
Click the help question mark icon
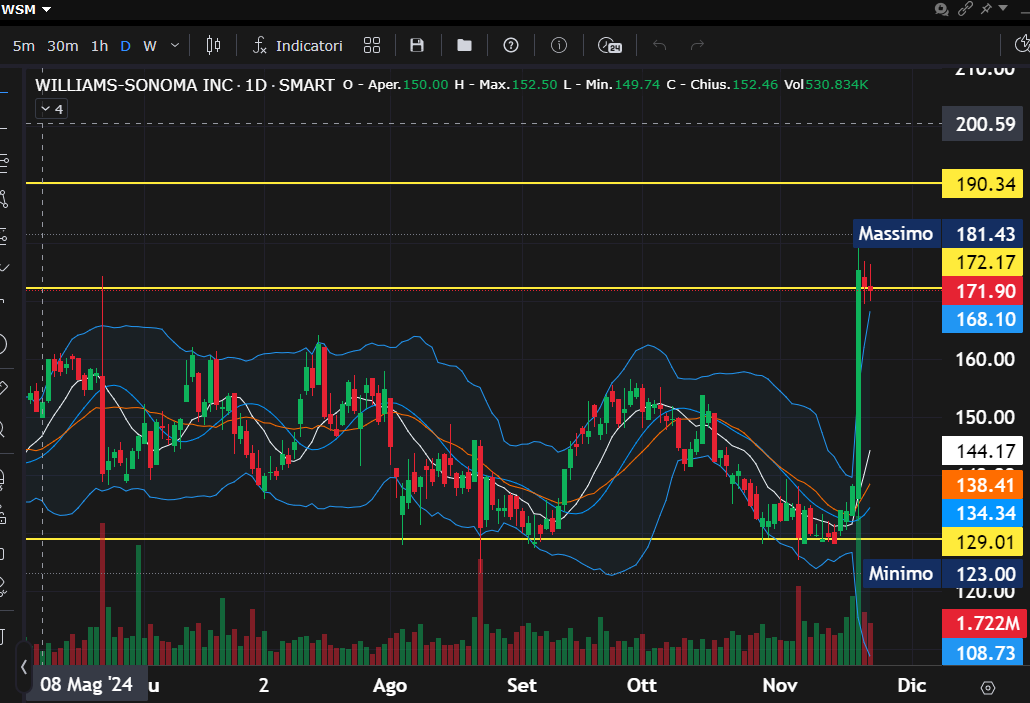(x=511, y=45)
